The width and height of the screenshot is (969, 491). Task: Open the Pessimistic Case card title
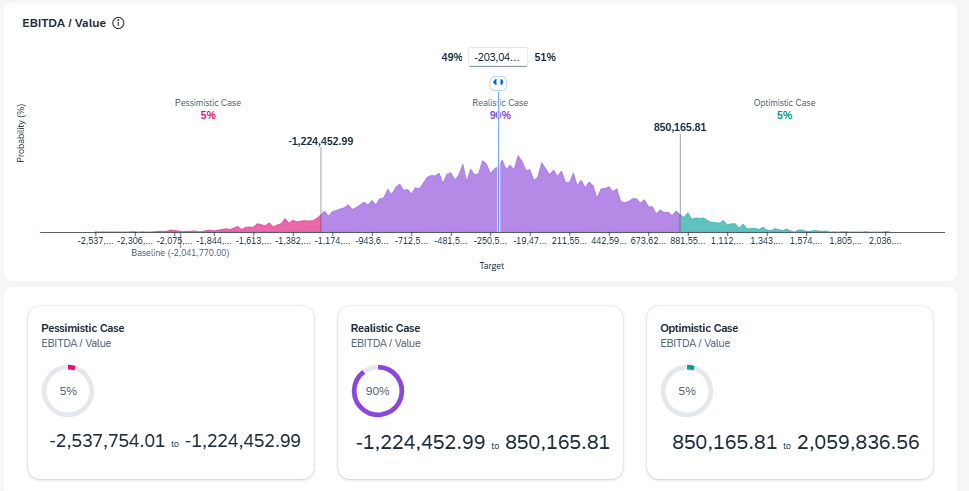click(x=83, y=328)
